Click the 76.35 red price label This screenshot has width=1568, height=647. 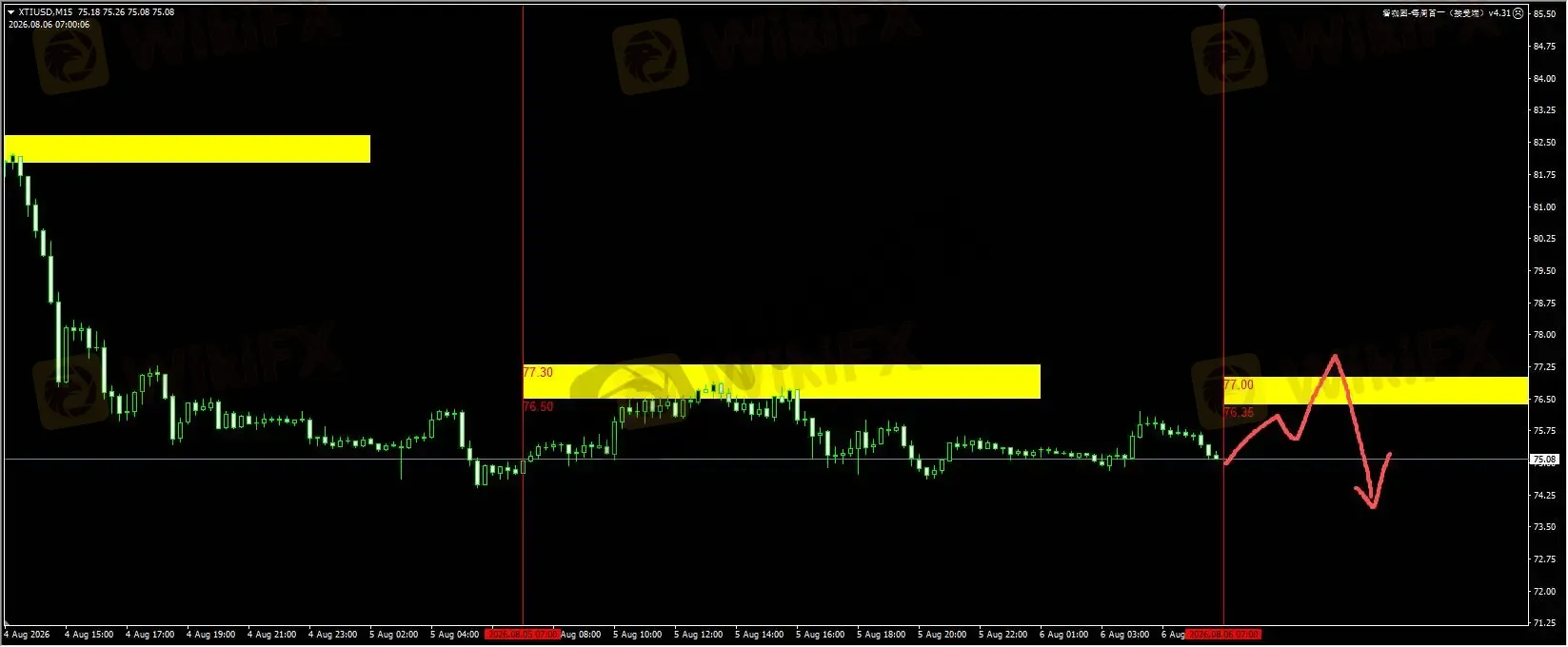[x=1239, y=412]
